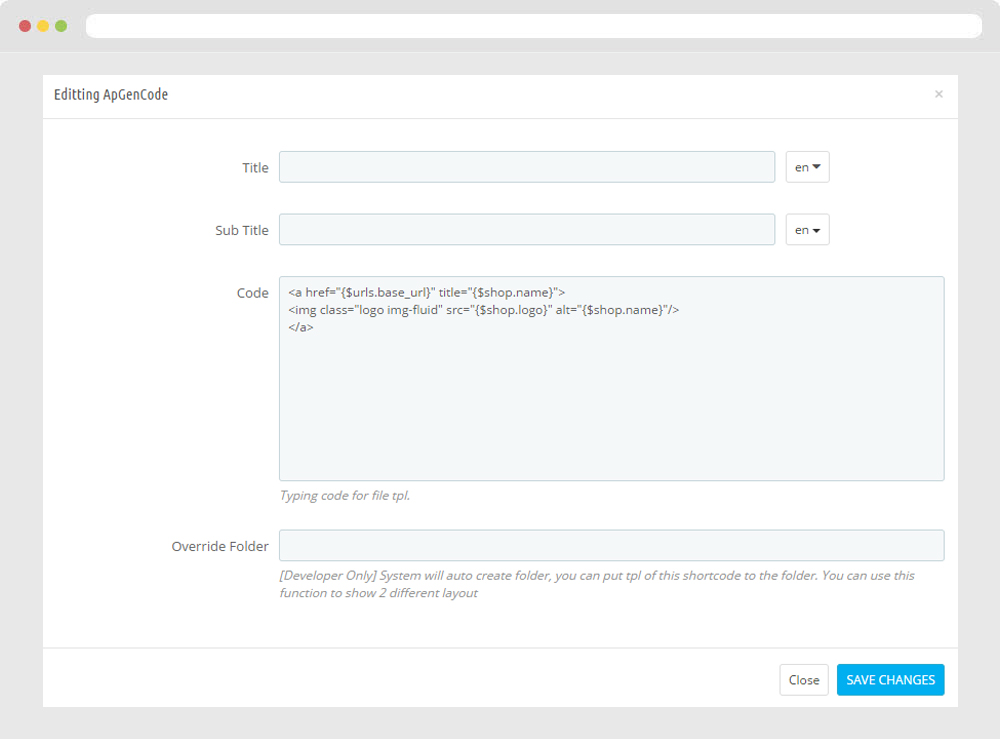Click the "Typing code for file tpl." hint
This screenshot has width=1000, height=739.
pyautogui.click(x=344, y=495)
